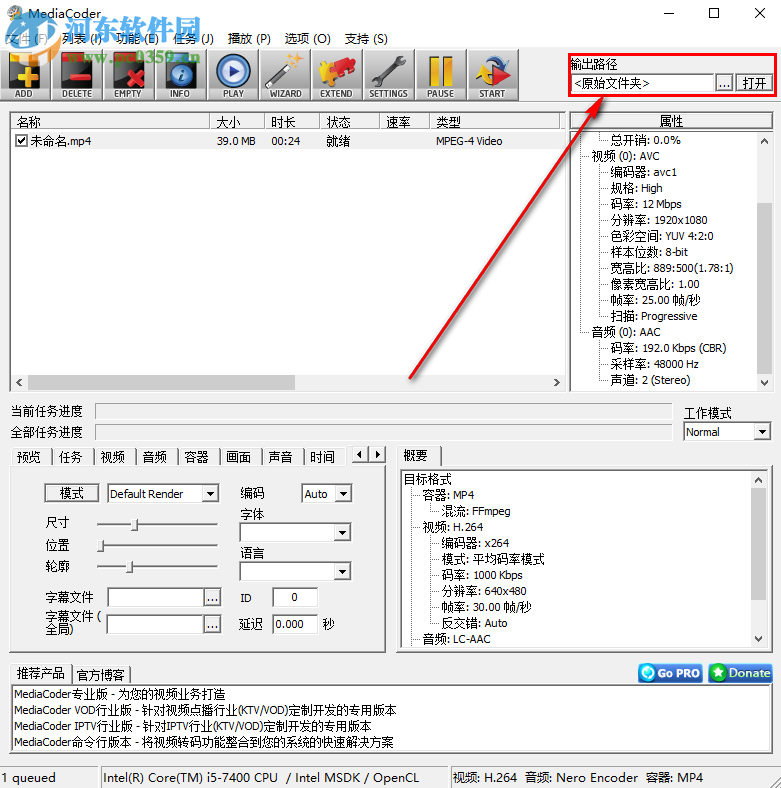Image resolution: width=781 pixels, height=788 pixels.
Task: Open the 列表 (I) menu
Action: coord(81,39)
